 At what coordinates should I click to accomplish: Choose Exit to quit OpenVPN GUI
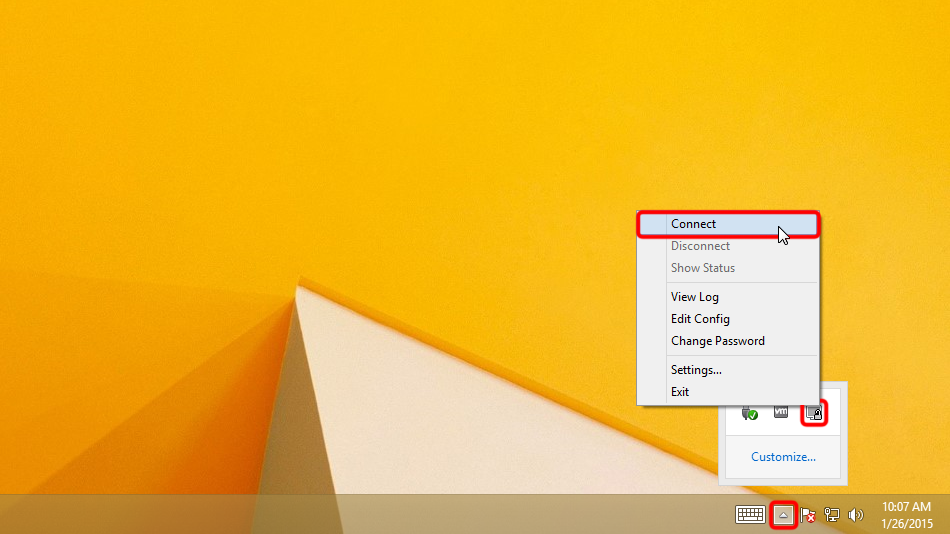point(680,392)
